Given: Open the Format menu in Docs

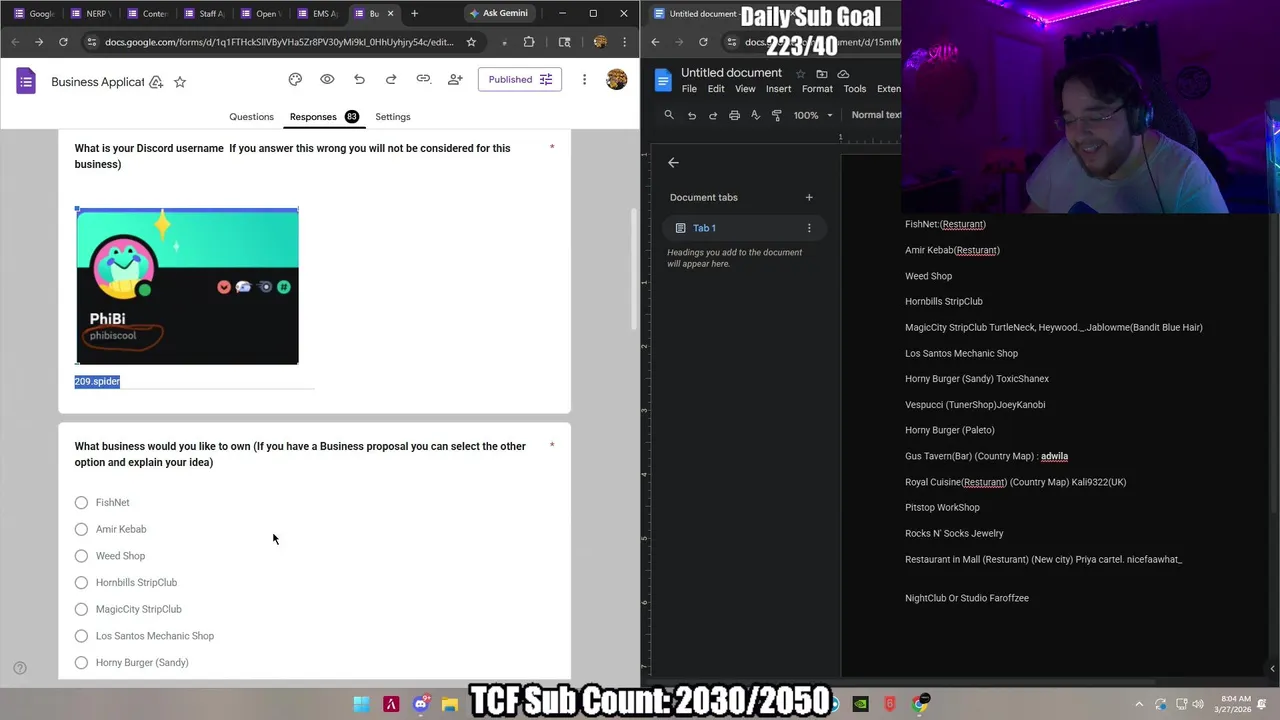Looking at the screenshot, I should click(x=817, y=89).
